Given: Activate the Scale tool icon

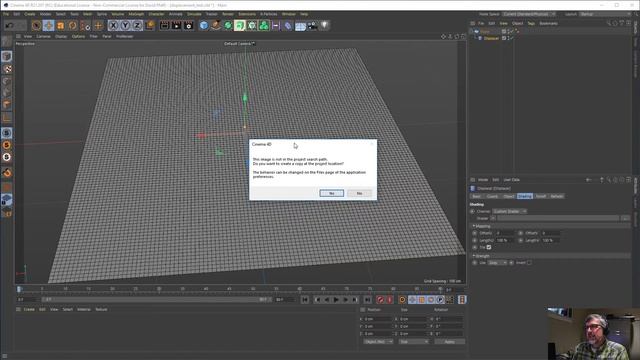Looking at the screenshot, I should pyautogui.click(x=60, y=26).
